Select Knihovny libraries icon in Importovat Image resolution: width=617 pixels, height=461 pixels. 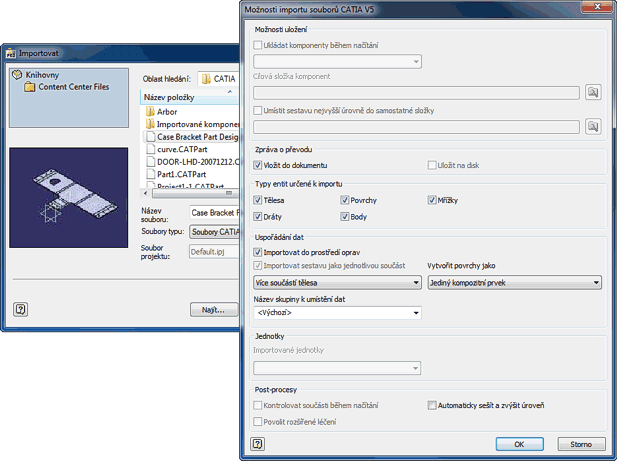click(17, 74)
